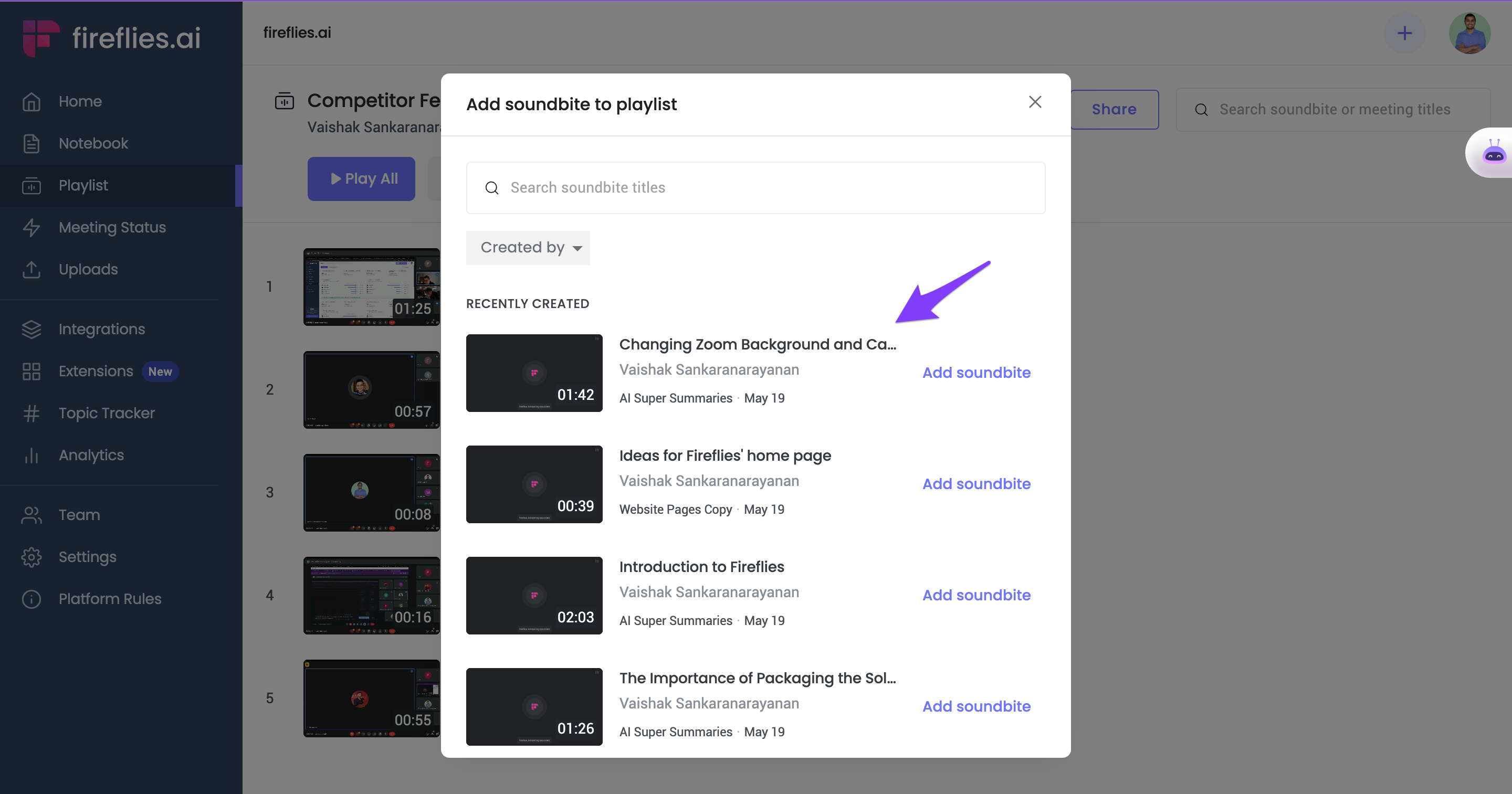Open Importance of Packaging 01:26 thumbnail
Viewport: 1512px width, 794px height.
click(534, 706)
